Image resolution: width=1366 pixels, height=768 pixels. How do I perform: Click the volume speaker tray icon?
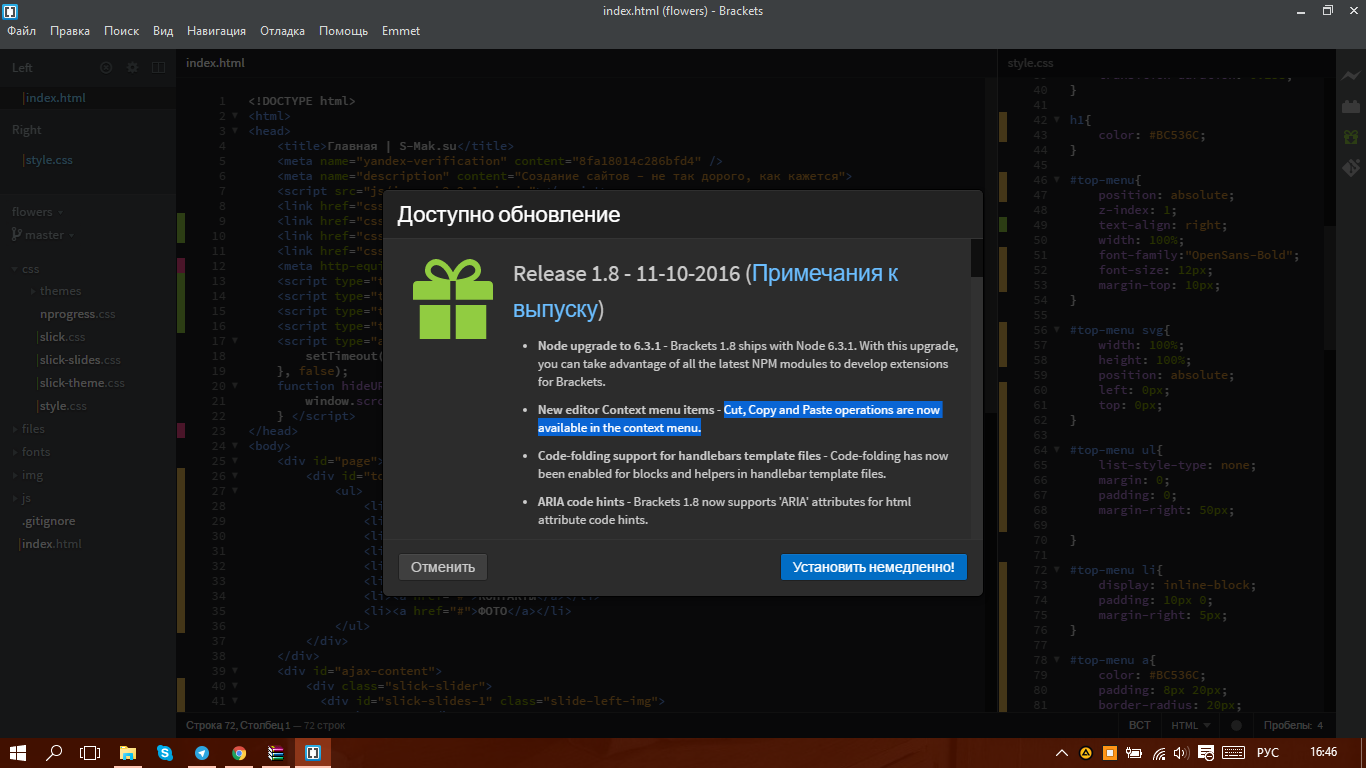(1181, 753)
